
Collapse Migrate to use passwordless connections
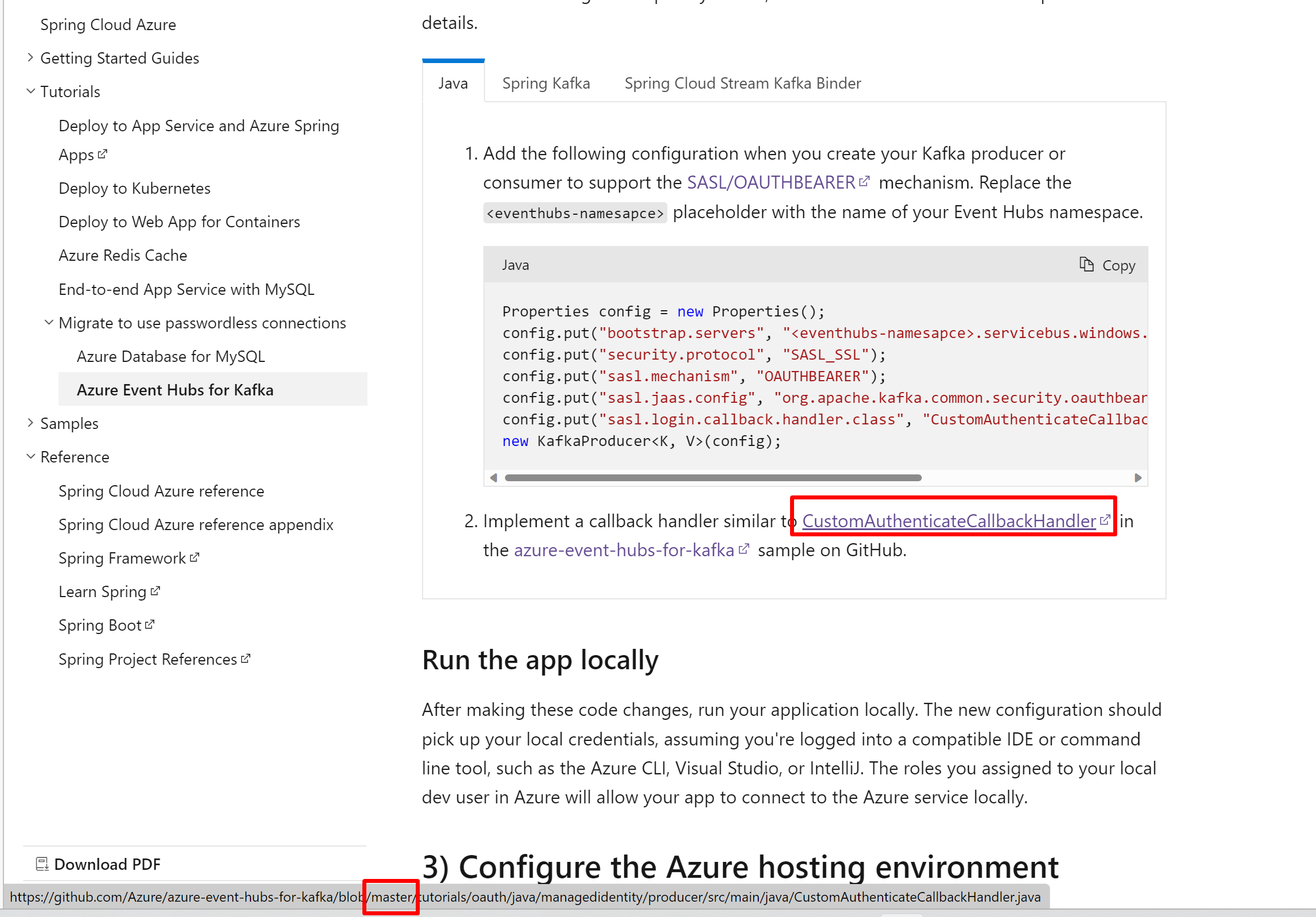(49, 322)
